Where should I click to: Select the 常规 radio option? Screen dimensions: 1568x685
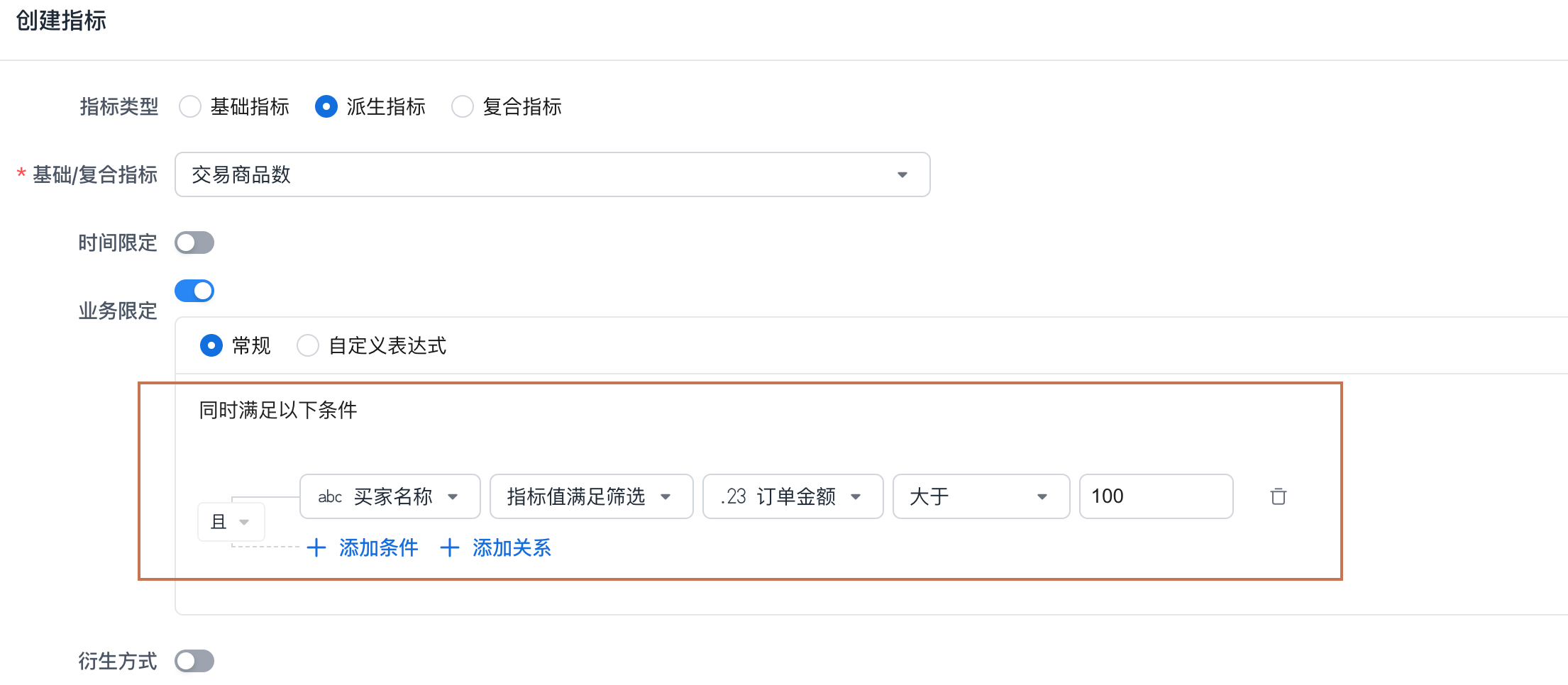pos(211,345)
